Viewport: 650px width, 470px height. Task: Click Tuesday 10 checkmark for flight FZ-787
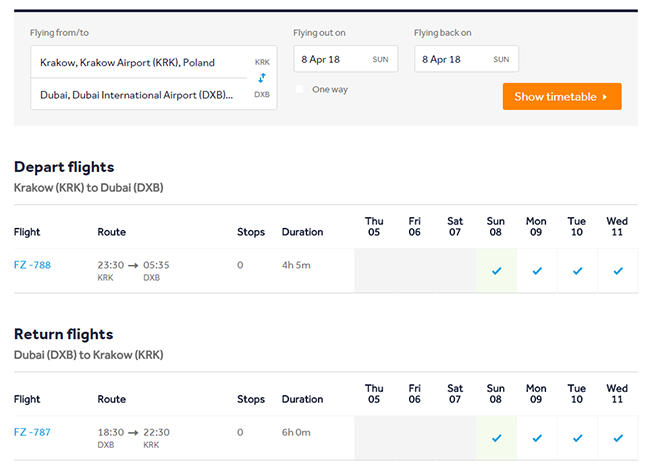[x=577, y=438]
